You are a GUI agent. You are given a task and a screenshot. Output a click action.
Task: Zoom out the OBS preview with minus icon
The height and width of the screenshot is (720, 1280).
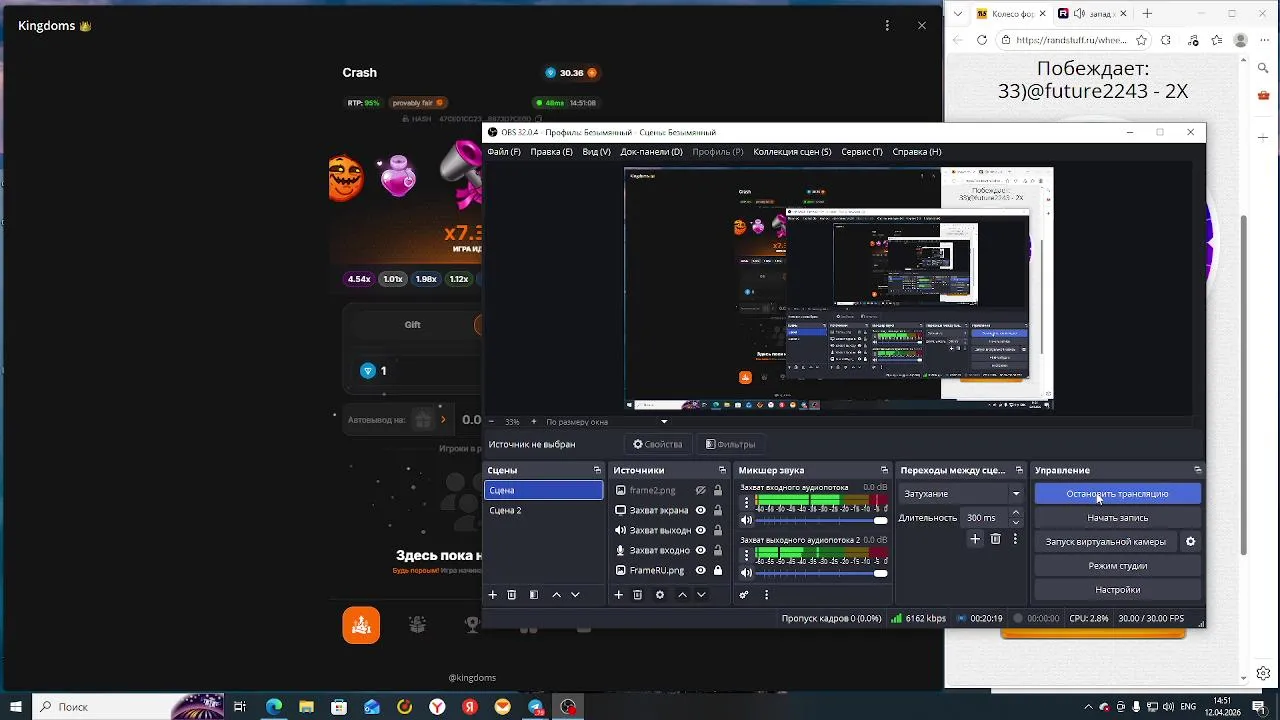point(491,422)
